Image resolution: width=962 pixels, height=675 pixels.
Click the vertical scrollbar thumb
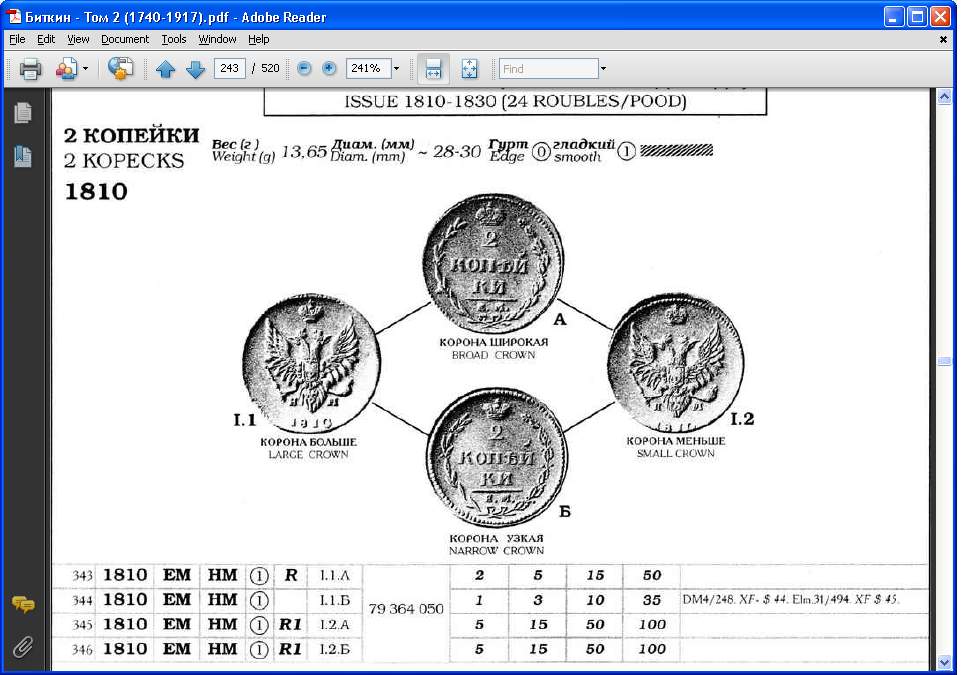(944, 361)
